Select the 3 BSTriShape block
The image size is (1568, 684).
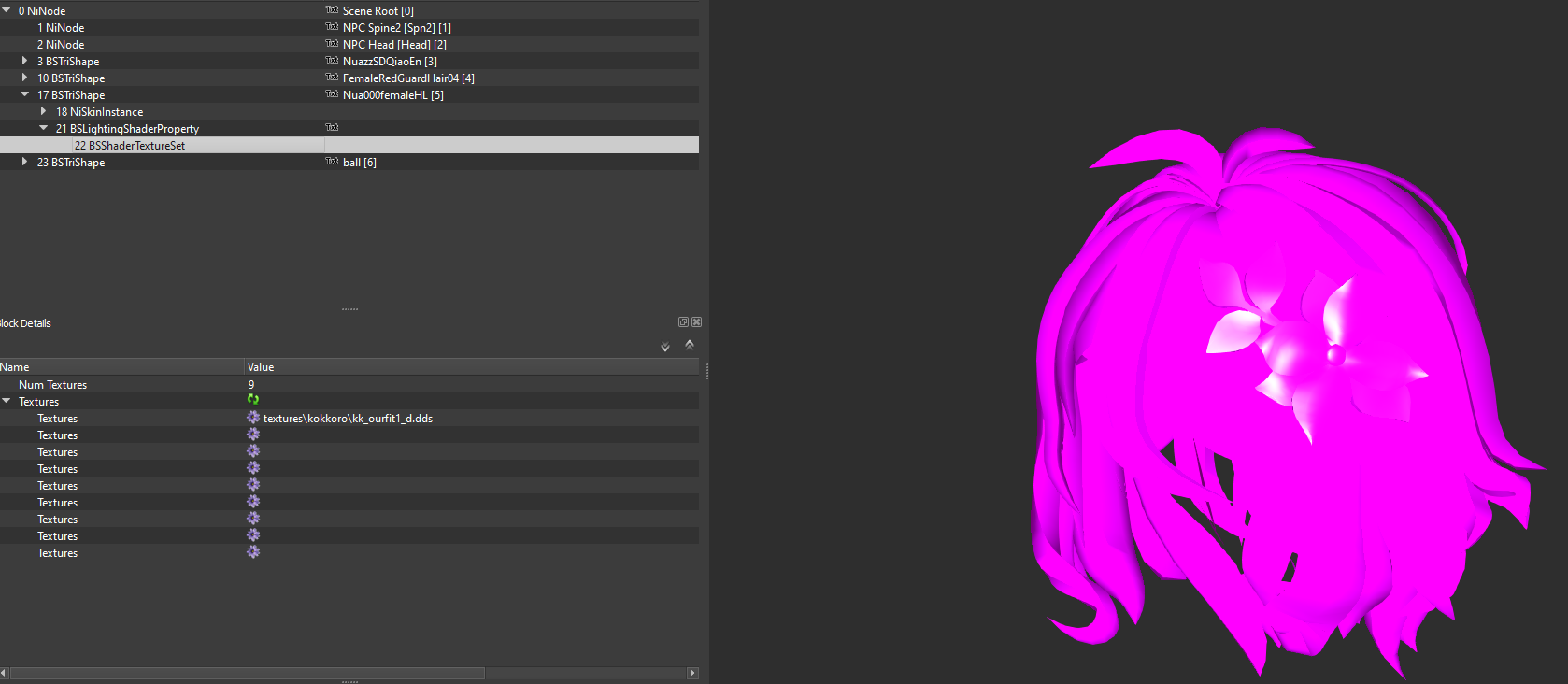click(68, 62)
